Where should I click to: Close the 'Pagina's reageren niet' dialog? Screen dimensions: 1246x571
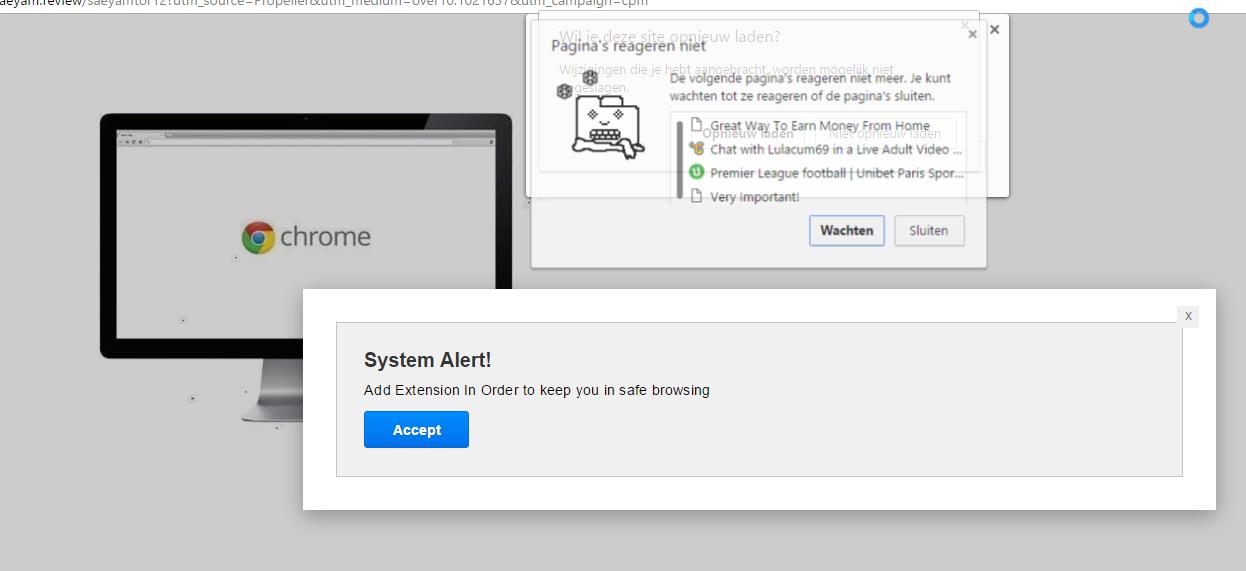point(973,34)
